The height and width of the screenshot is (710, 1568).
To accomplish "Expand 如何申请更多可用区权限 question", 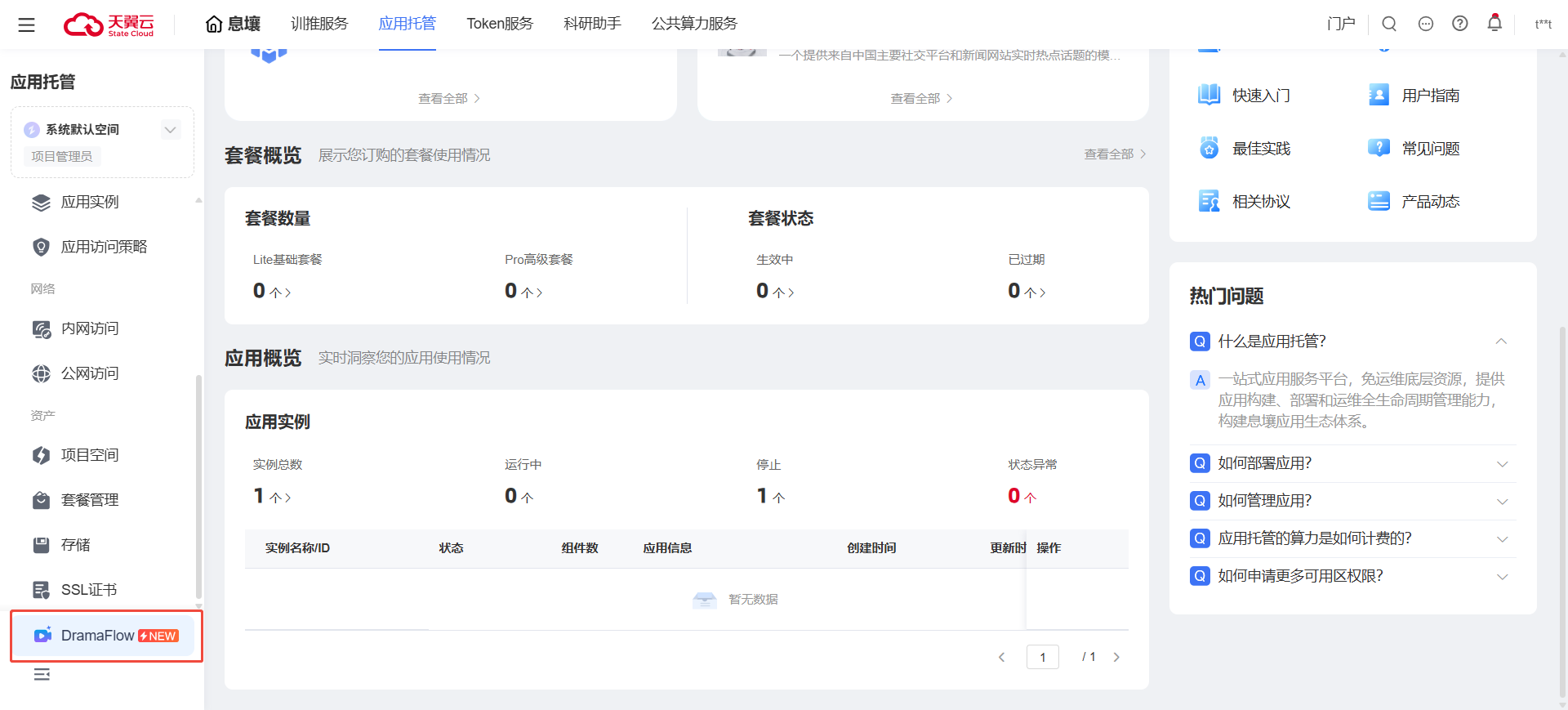I will (x=1502, y=577).
